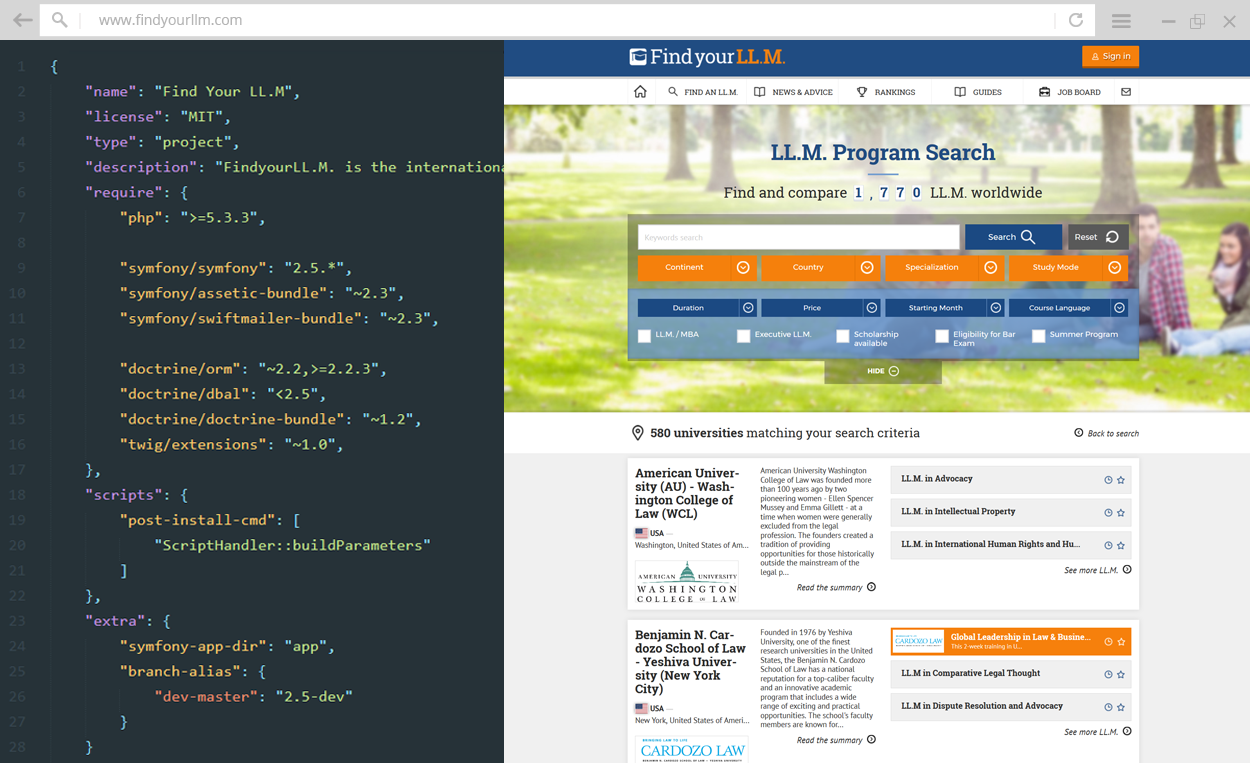The height and width of the screenshot is (763, 1250).
Task: Click clock icon on LL.M. in Intellectual Property
Action: coord(1108,513)
